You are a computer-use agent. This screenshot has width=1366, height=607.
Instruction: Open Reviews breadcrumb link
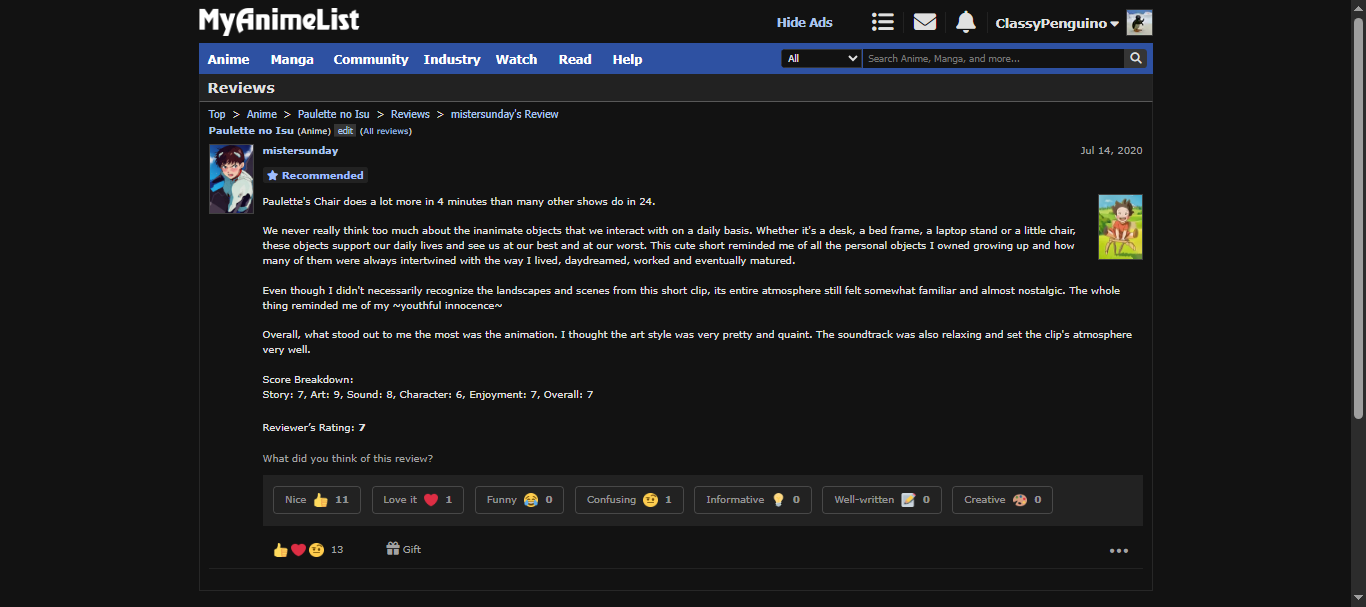(x=410, y=114)
